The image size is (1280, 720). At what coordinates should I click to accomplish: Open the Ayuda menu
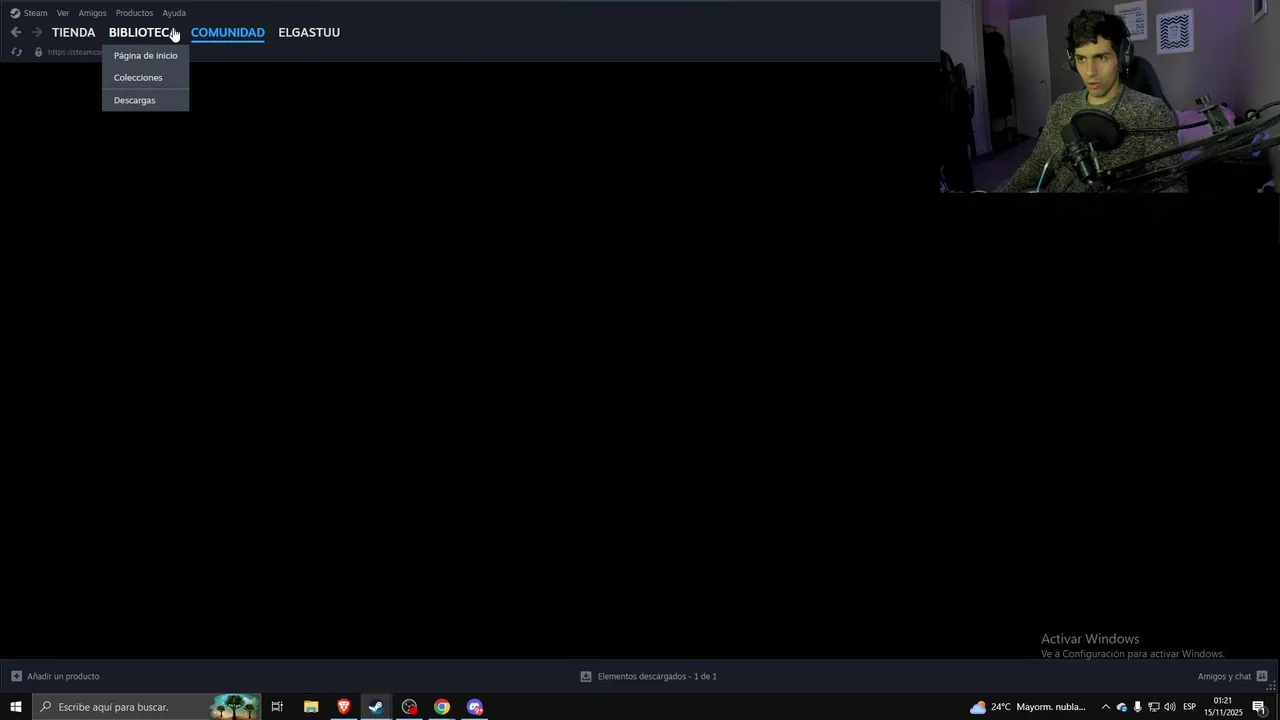coord(174,13)
